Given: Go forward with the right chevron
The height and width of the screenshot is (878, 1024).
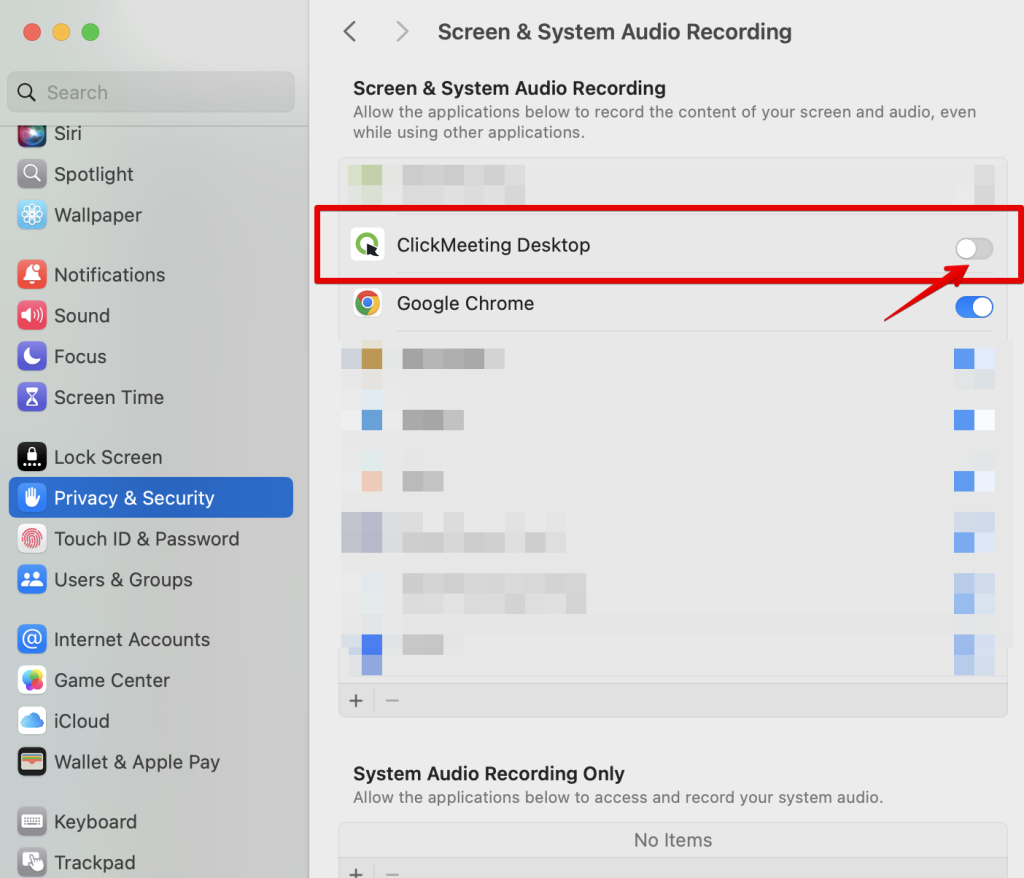Looking at the screenshot, I should [402, 31].
